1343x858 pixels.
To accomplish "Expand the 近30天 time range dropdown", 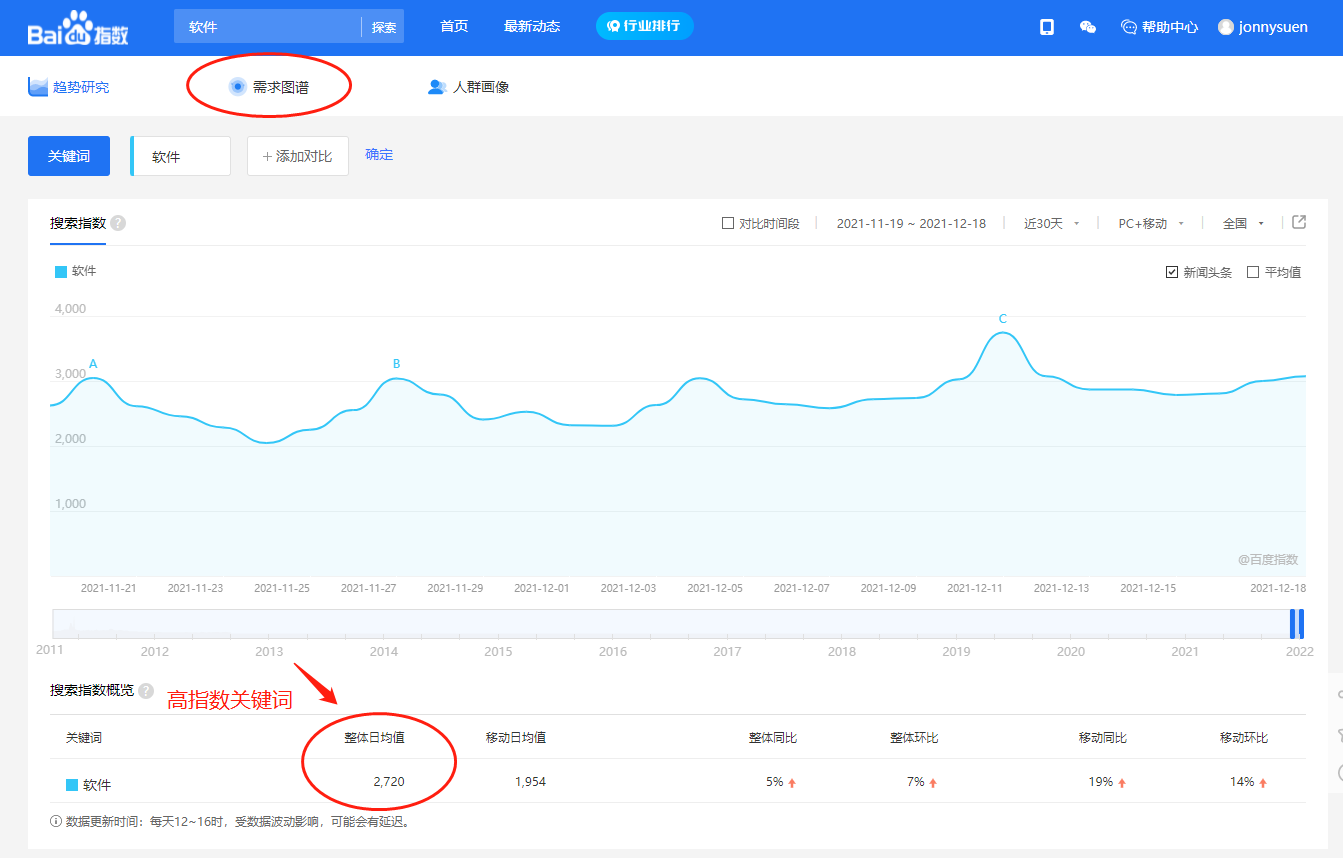I will (1051, 223).
